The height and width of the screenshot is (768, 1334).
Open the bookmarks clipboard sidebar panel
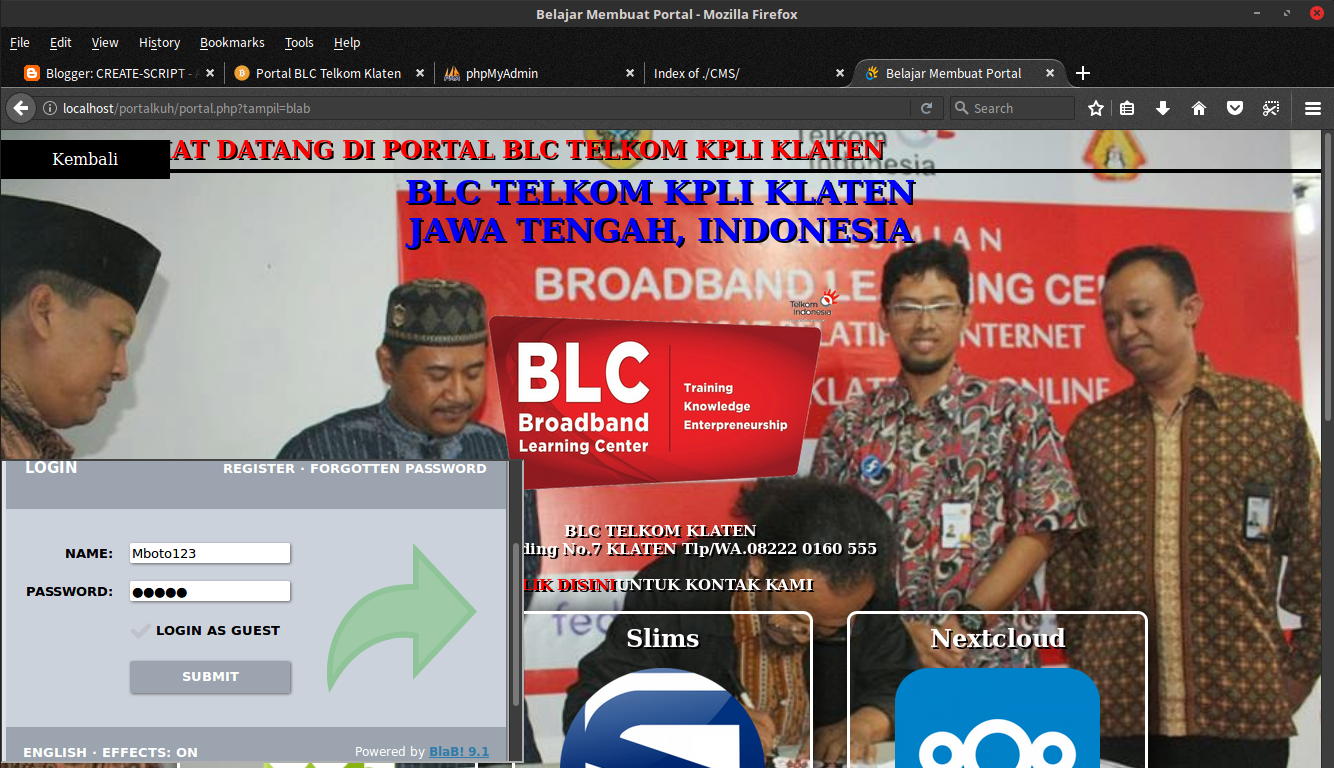coord(1127,108)
